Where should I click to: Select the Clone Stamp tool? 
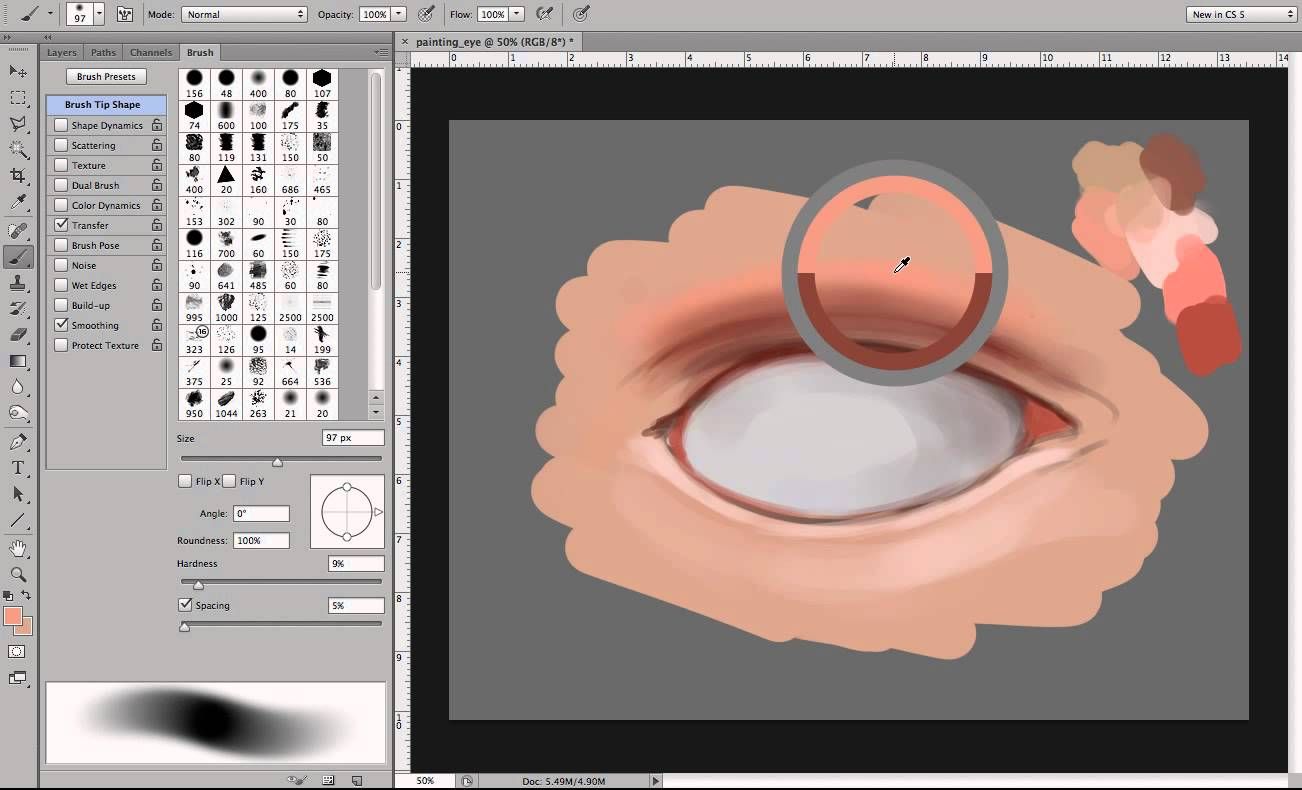(x=18, y=283)
